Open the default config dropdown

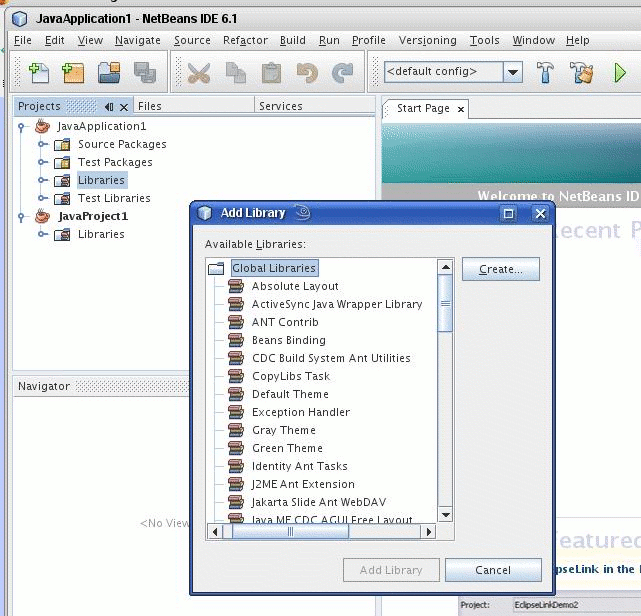click(x=513, y=72)
